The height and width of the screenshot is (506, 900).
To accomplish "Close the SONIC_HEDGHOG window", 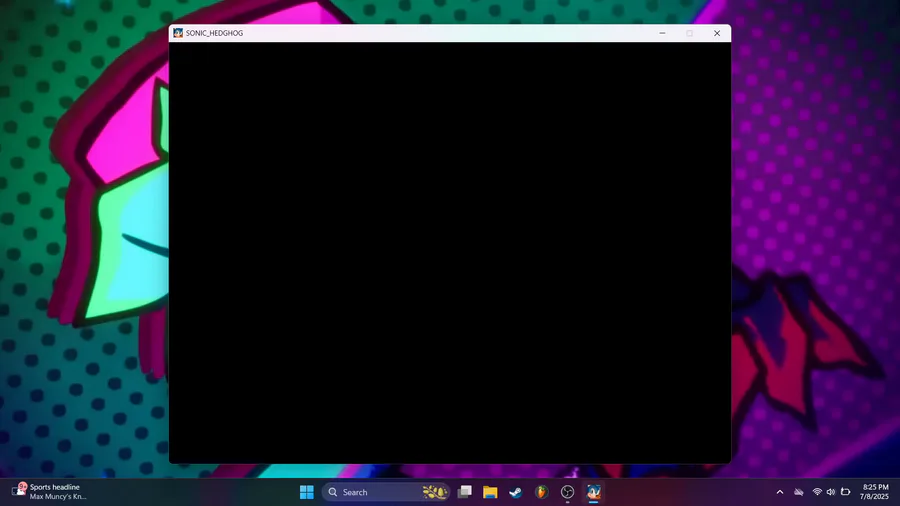I will click(x=717, y=33).
